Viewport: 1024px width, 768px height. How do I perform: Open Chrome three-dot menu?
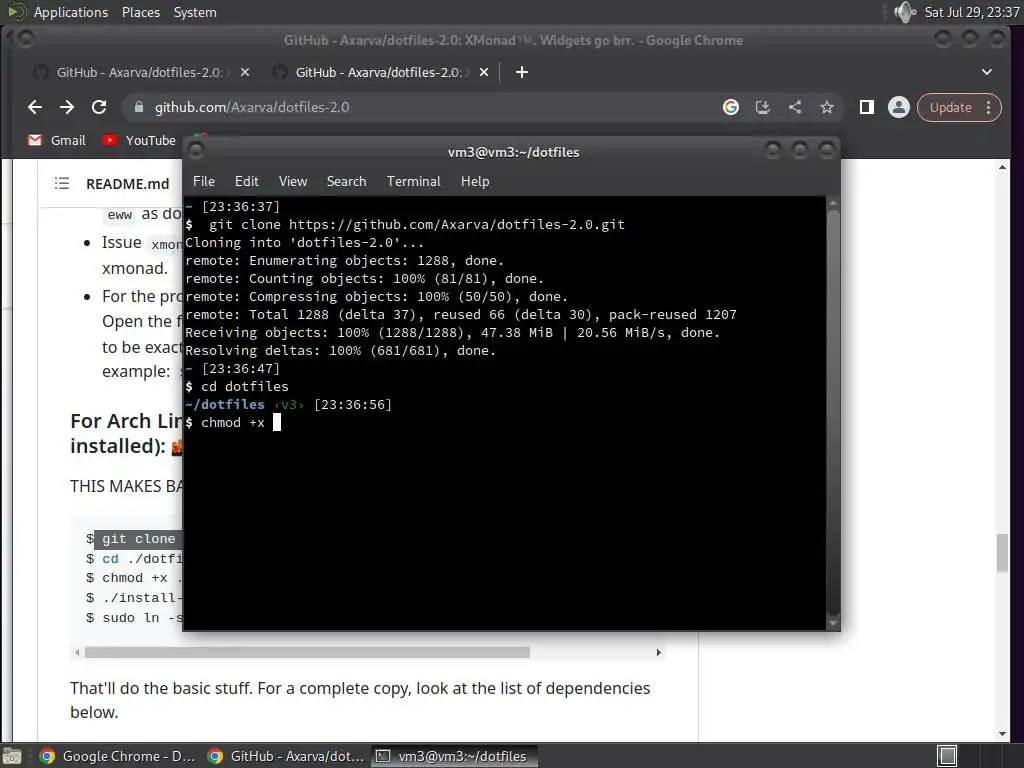tap(989, 108)
